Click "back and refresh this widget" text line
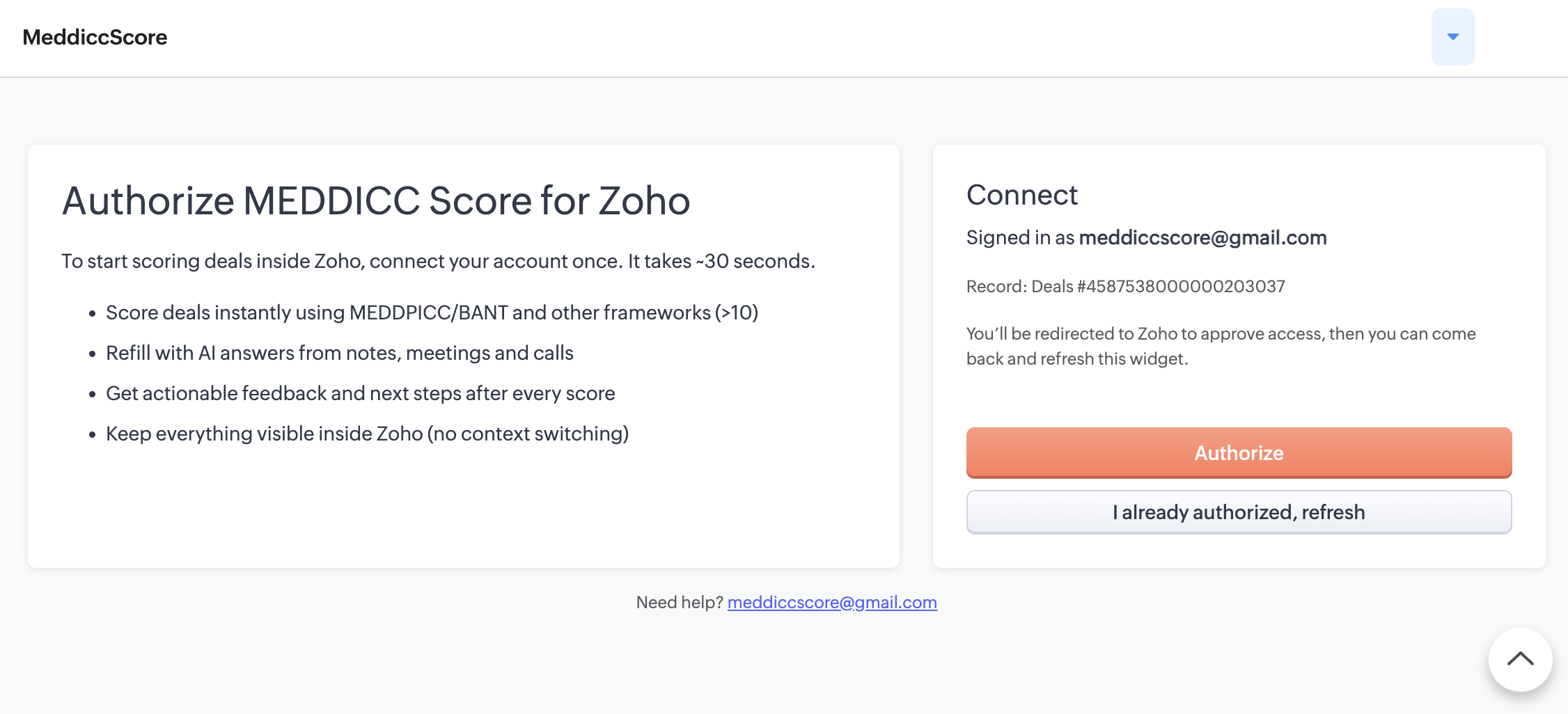Image resolution: width=1568 pixels, height=714 pixels. (x=1076, y=359)
